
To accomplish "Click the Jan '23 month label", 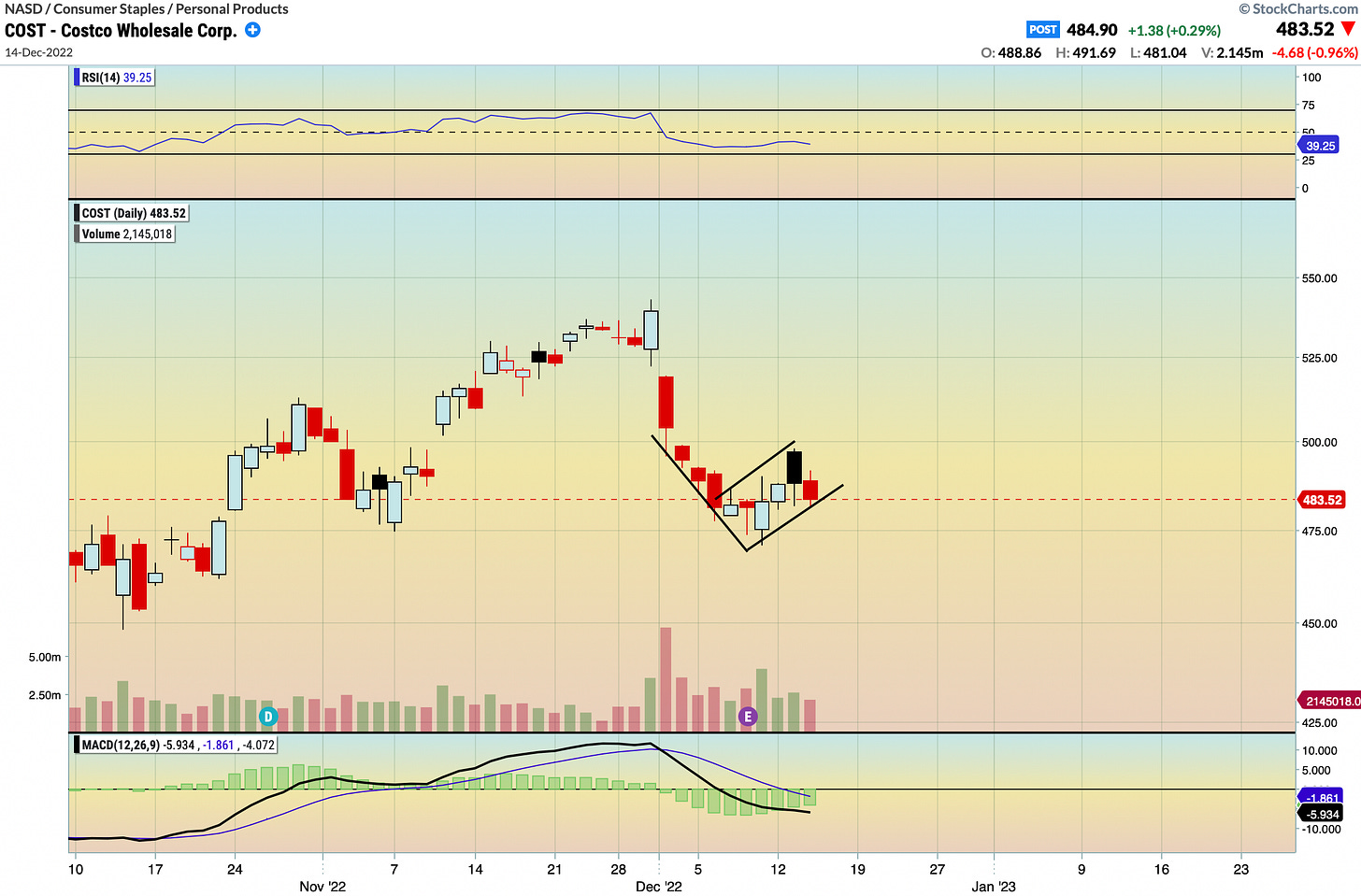I will [x=994, y=886].
